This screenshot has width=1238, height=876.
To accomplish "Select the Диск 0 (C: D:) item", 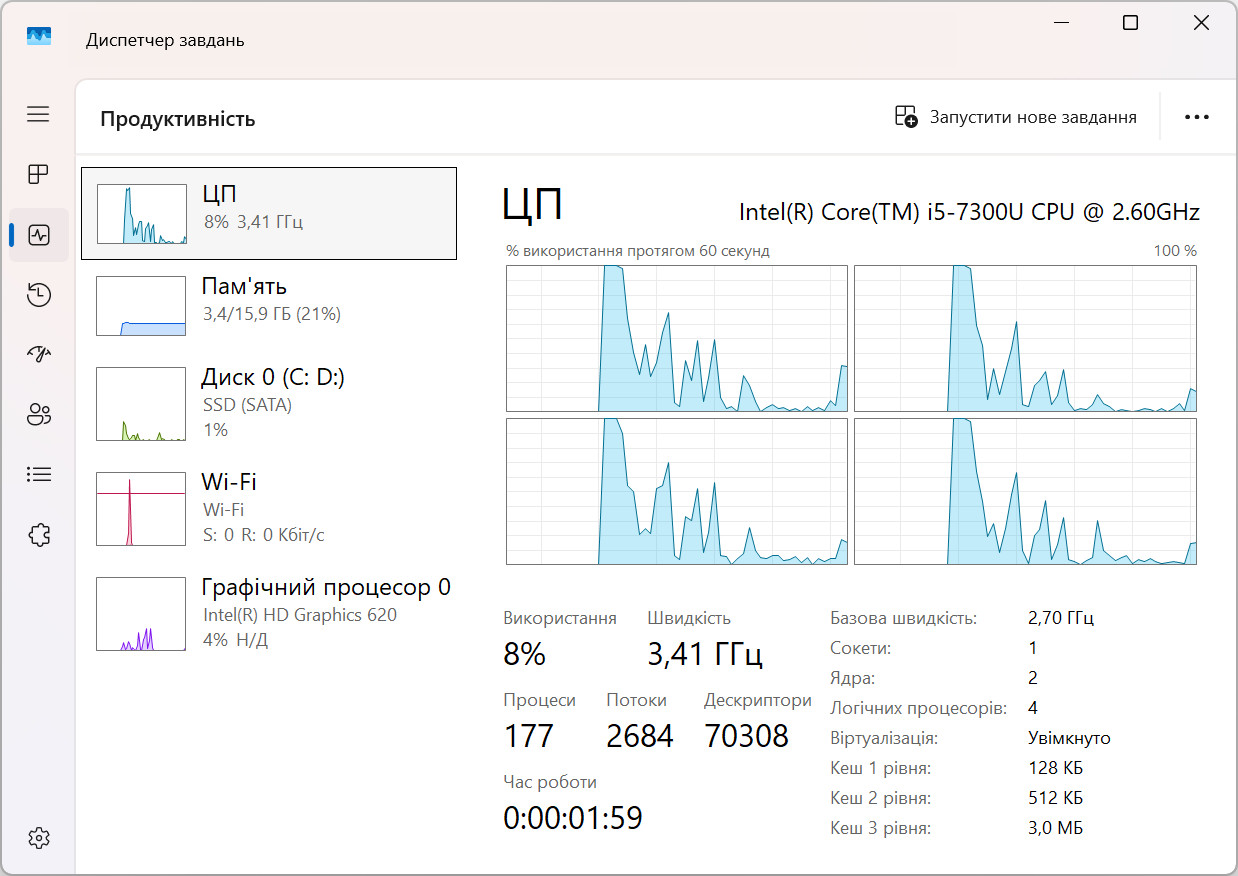I will [x=269, y=403].
